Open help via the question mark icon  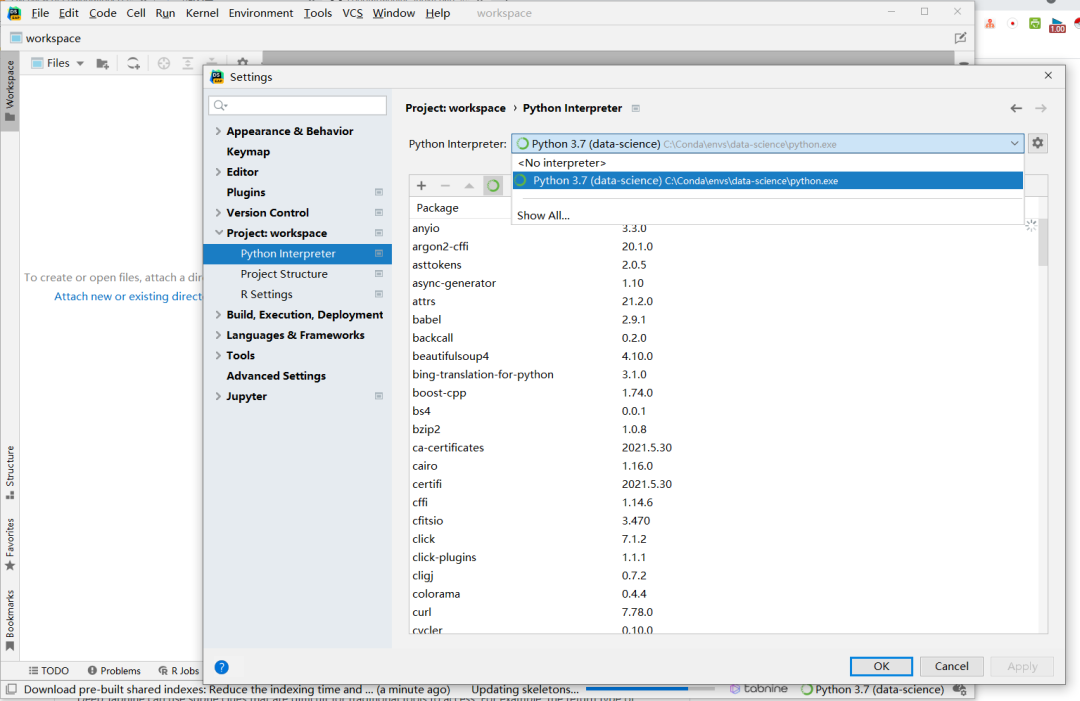[221, 667]
